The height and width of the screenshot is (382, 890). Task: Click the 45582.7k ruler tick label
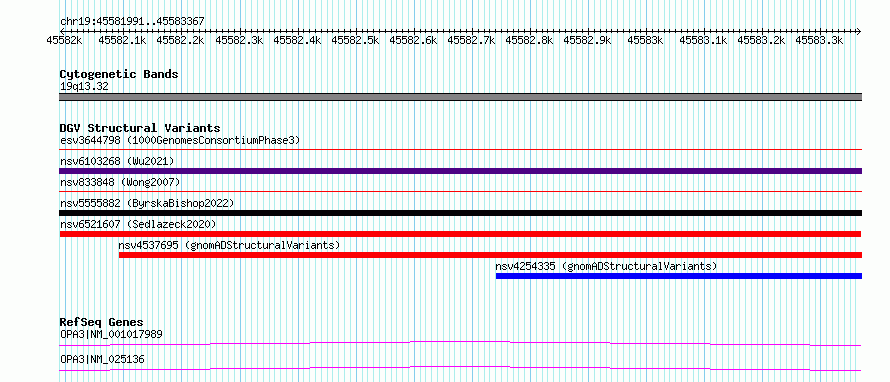pos(471,41)
